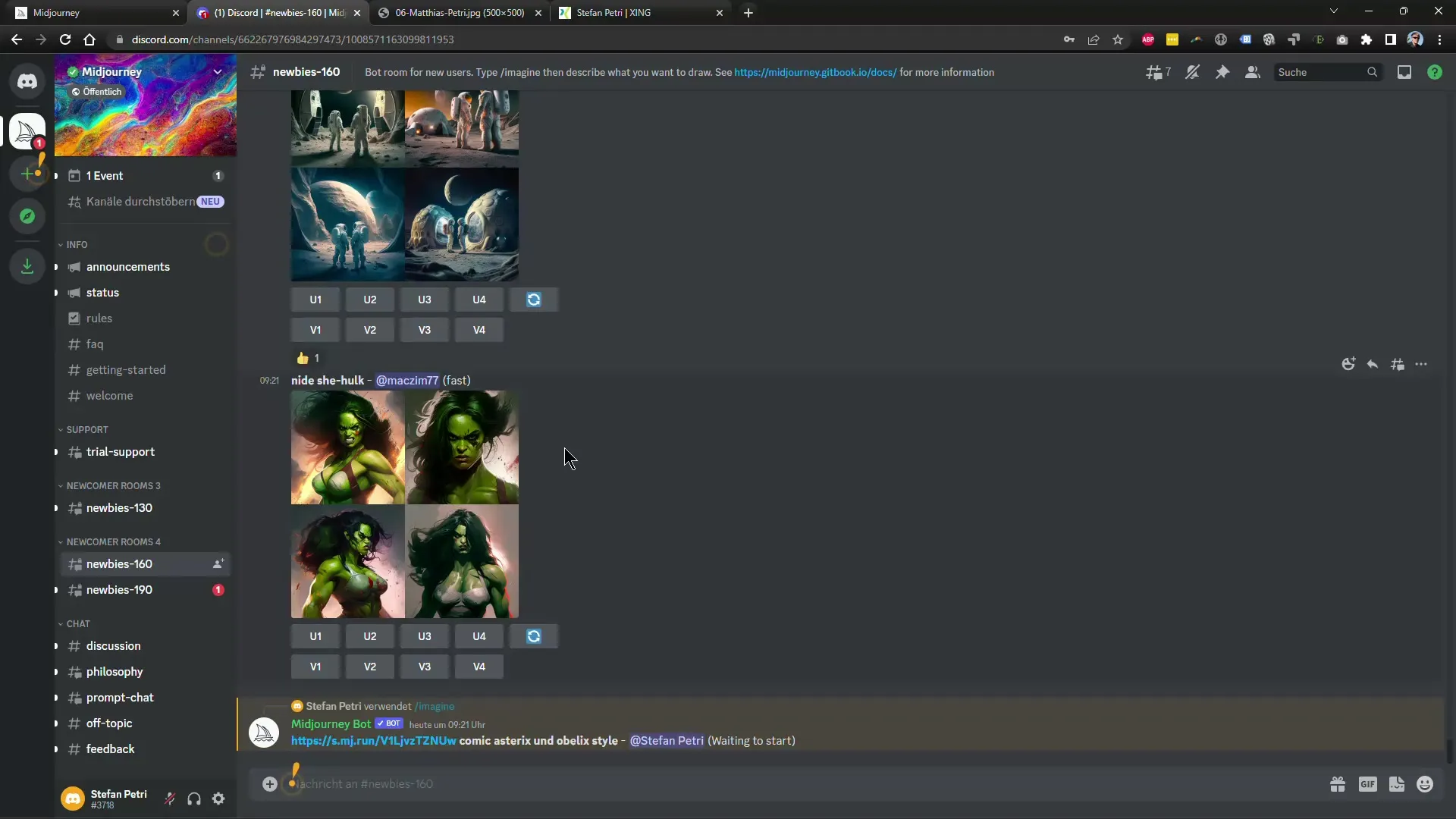Reload the page in browser

pos(65,39)
